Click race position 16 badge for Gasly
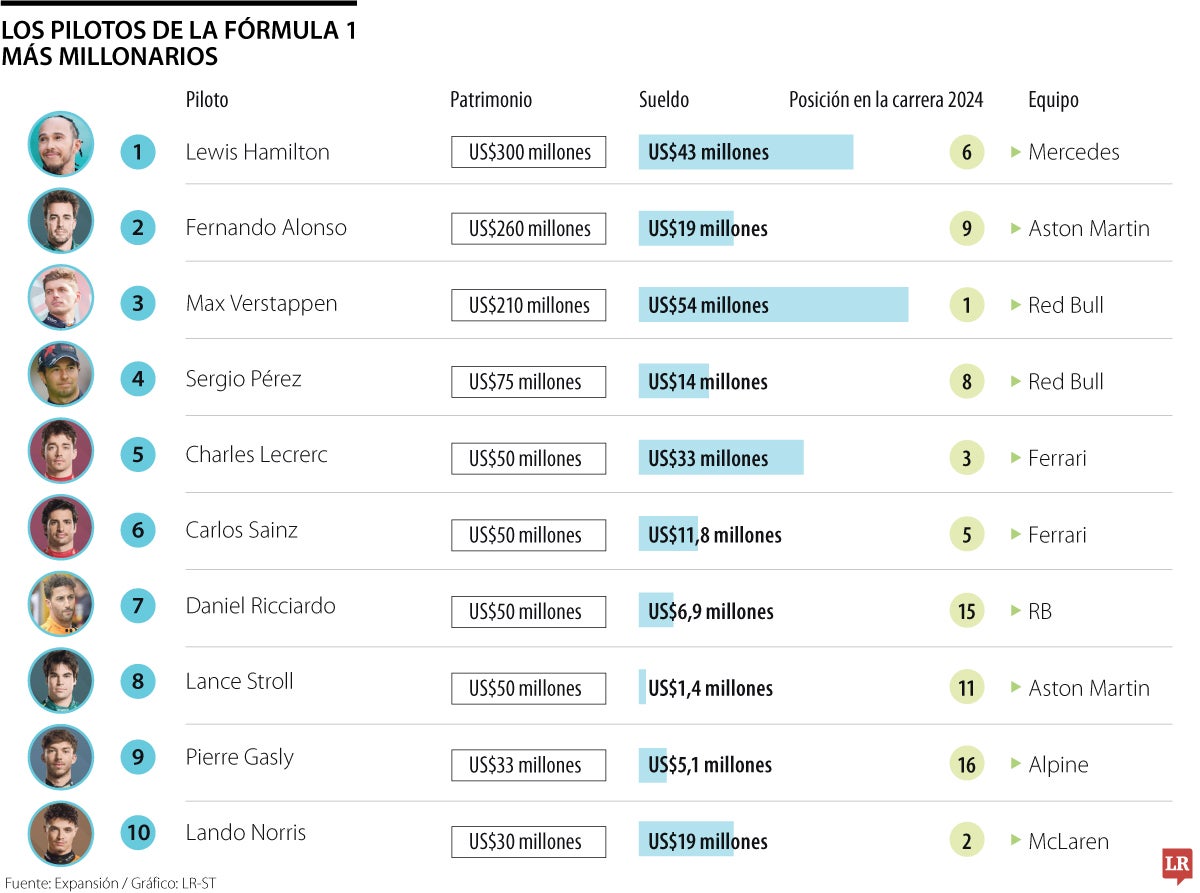Viewport: 1200px width, 893px height. coord(966,765)
